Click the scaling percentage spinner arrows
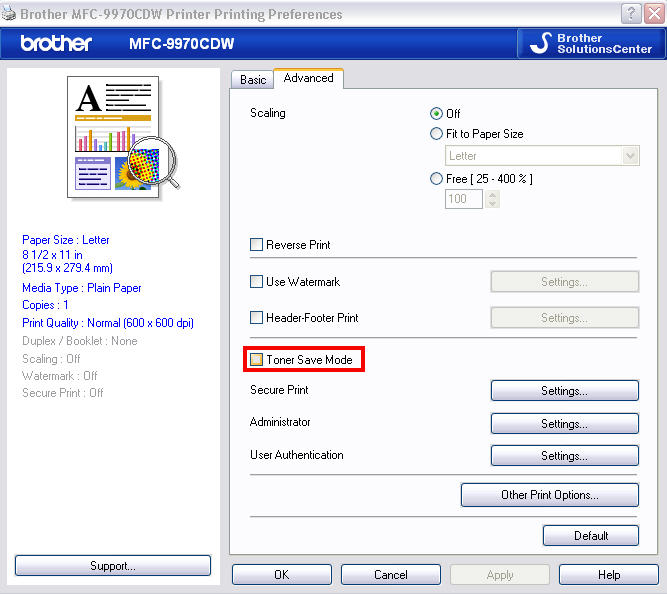The image size is (667, 594). tap(491, 199)
